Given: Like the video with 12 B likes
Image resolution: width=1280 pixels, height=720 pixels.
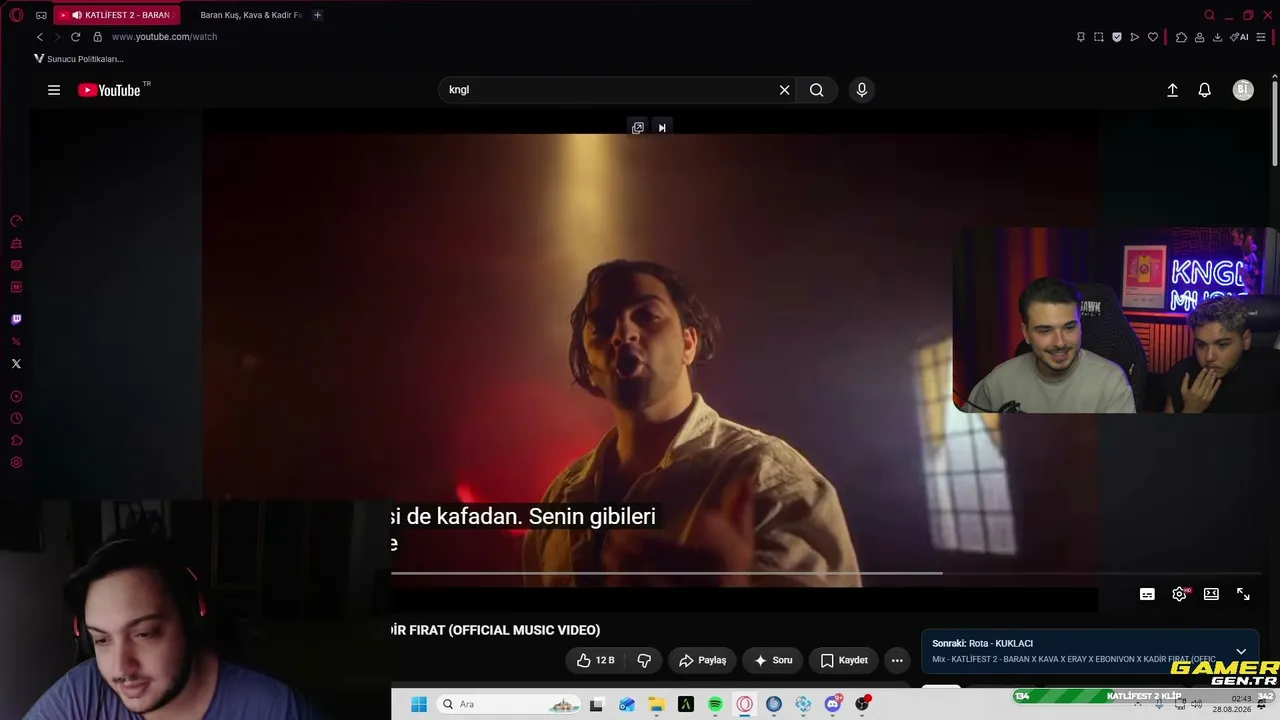Looking at the screenshot, I should tap(596, 660).
